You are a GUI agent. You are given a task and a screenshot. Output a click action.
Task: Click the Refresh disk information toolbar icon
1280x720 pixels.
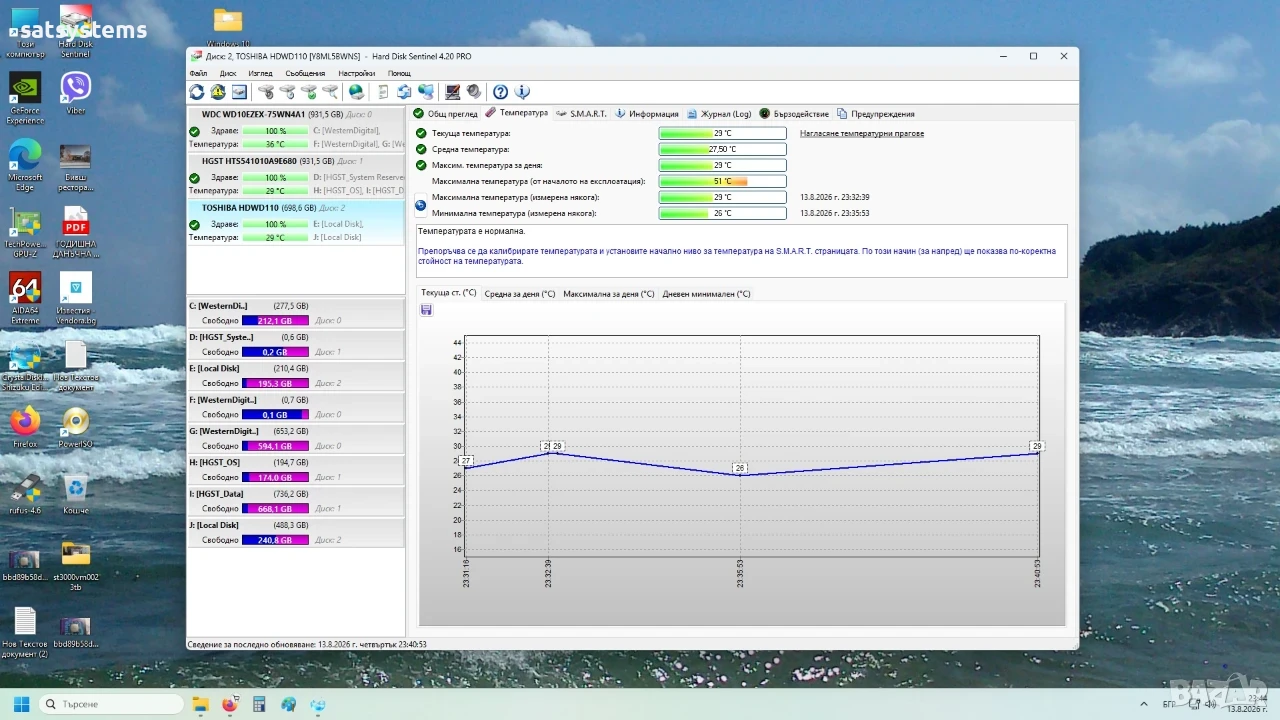point(197,92)
